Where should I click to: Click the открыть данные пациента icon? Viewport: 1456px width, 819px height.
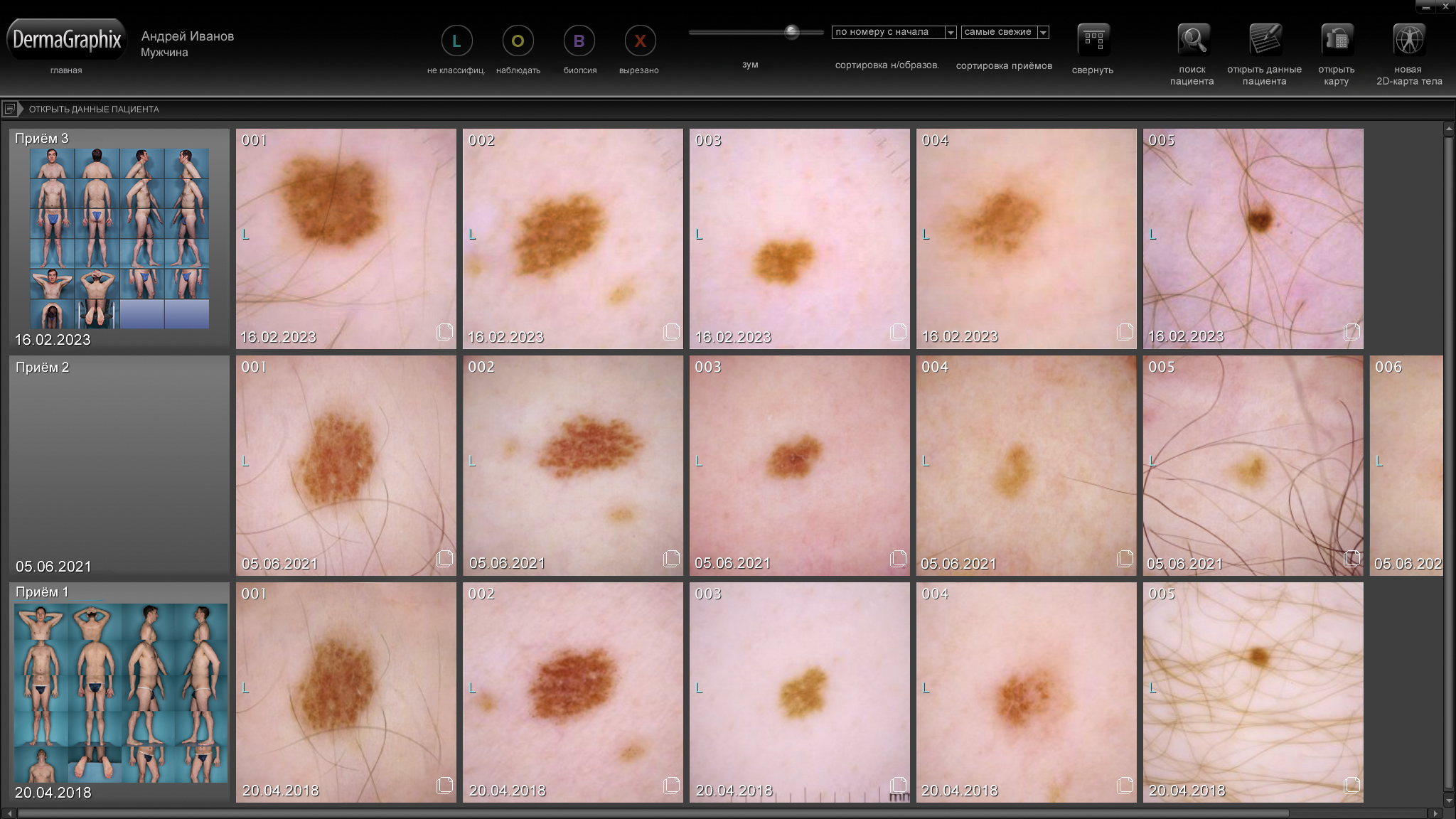point(1264,39)
